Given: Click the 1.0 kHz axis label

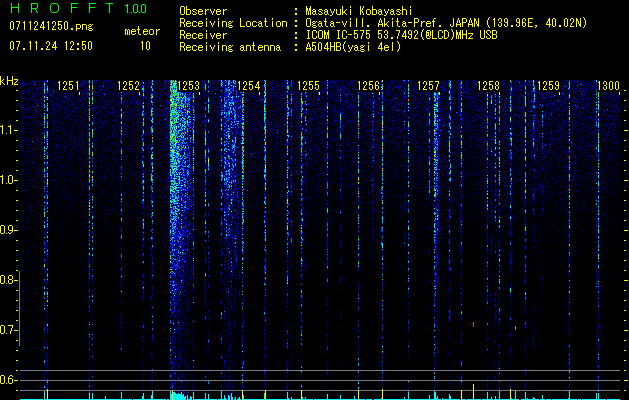Looking at the screenshot, I should point(8,180).
